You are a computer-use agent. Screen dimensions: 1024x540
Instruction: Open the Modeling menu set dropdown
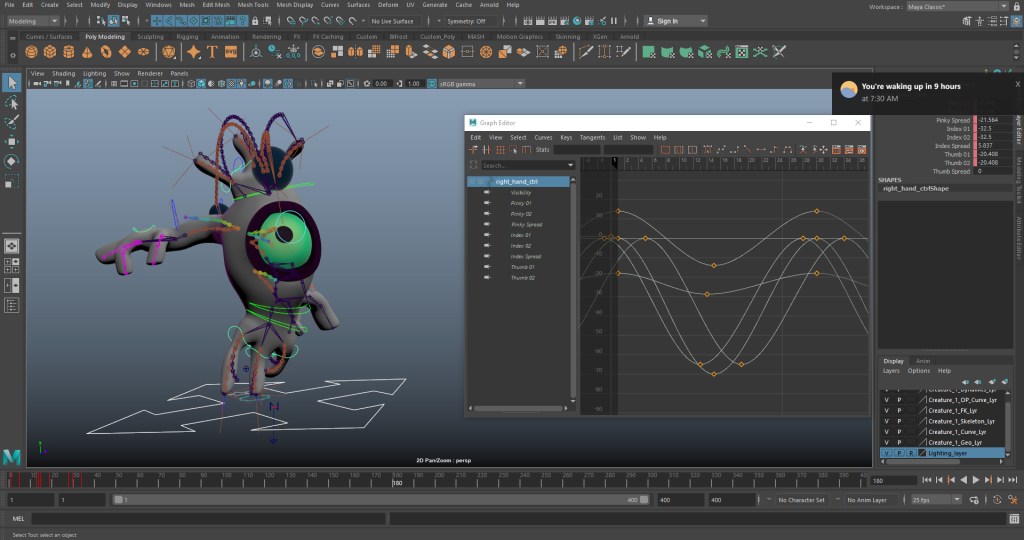34,21
